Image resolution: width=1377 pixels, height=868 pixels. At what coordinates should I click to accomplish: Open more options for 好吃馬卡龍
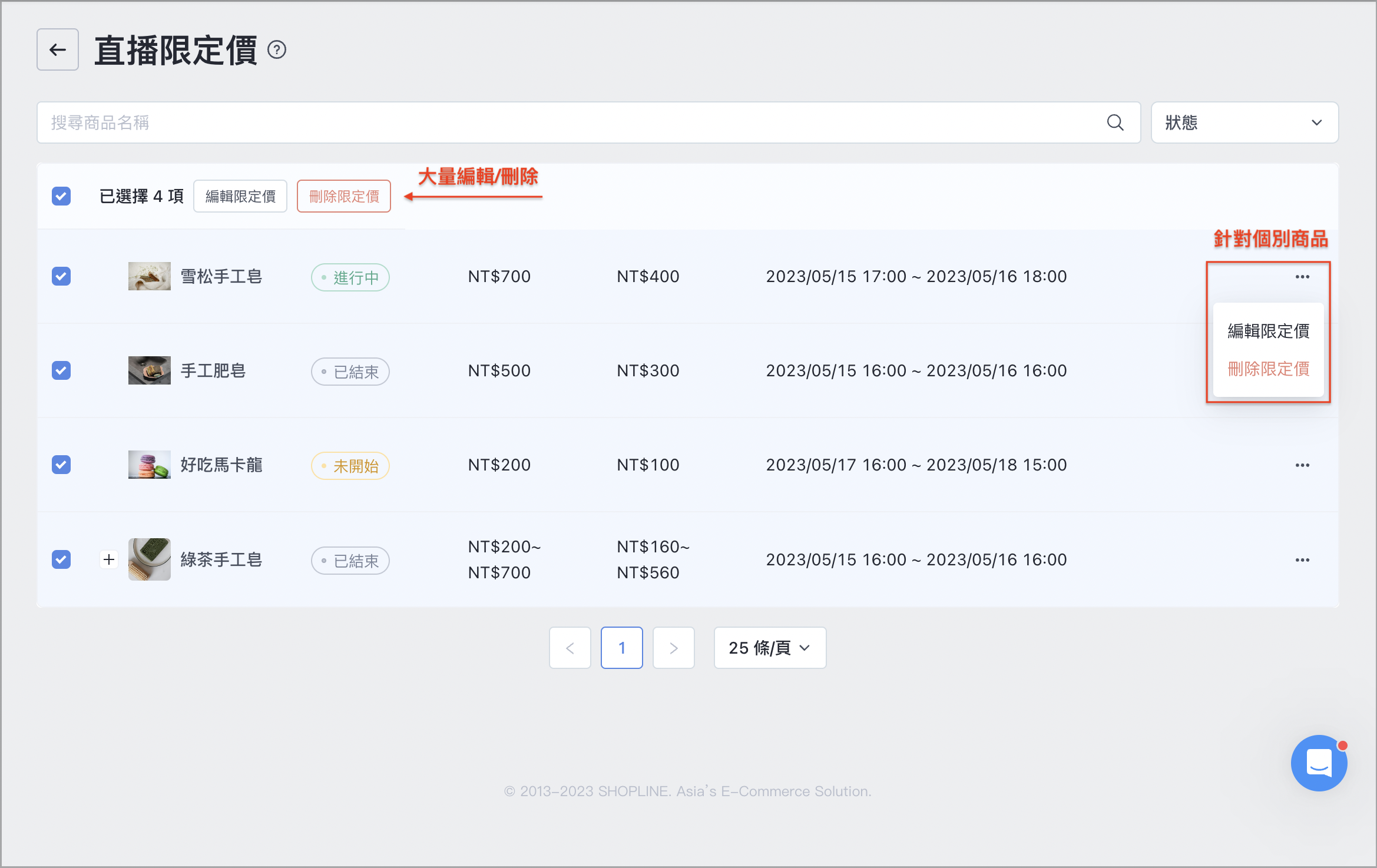point(1302,465)
